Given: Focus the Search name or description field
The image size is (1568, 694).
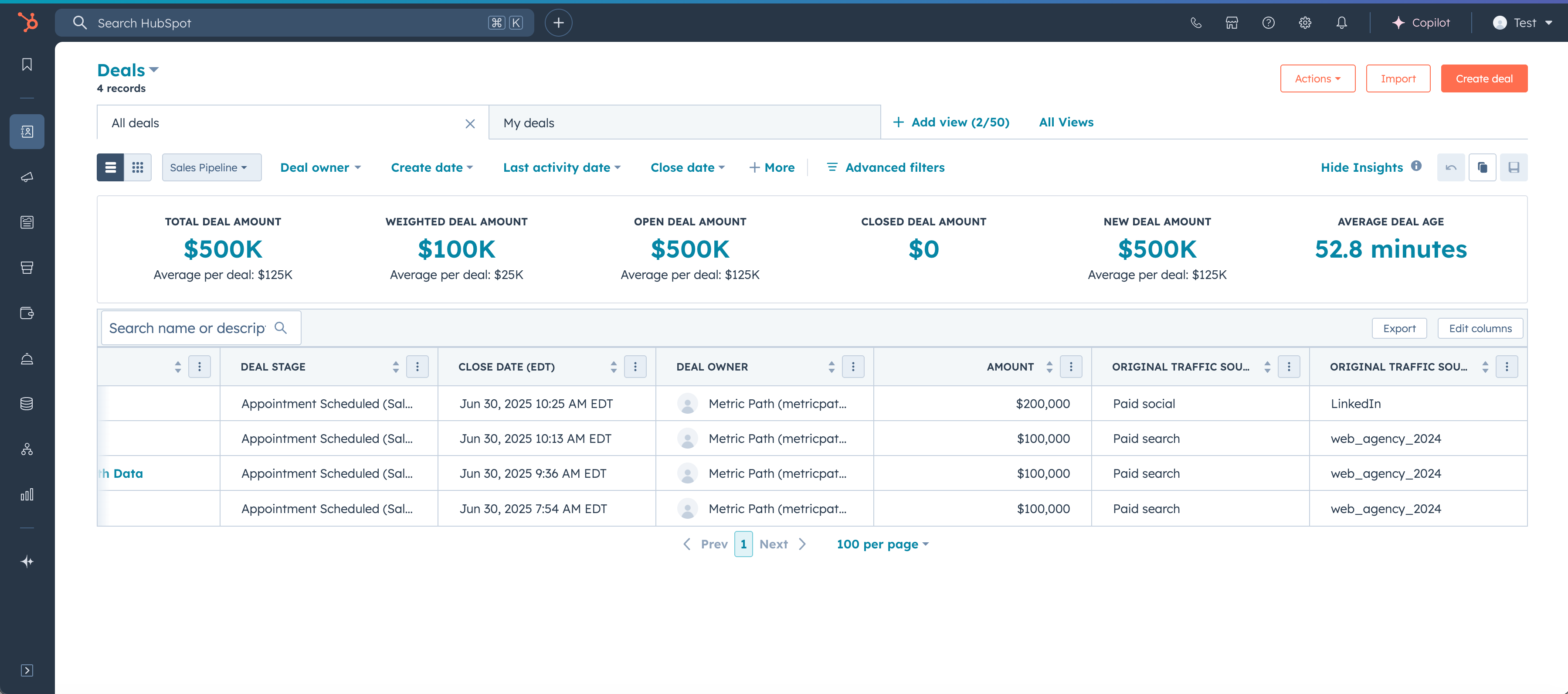Looking at the screenshot, I should click(201, 328).
